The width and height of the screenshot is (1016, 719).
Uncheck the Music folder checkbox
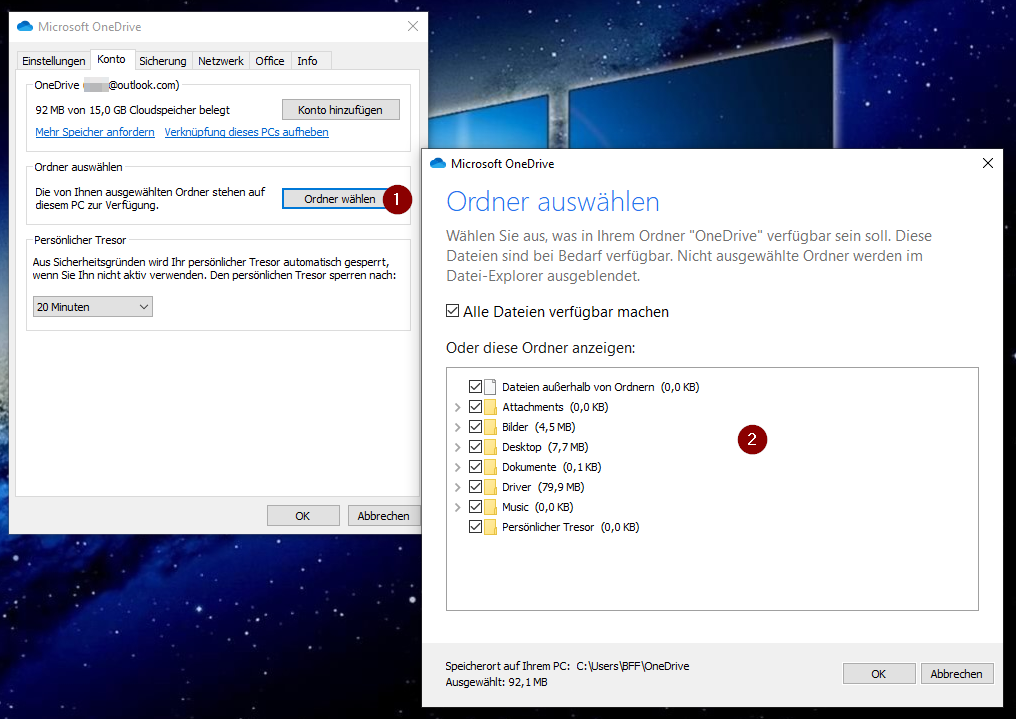pyautogui.click(x=475, y=507)
